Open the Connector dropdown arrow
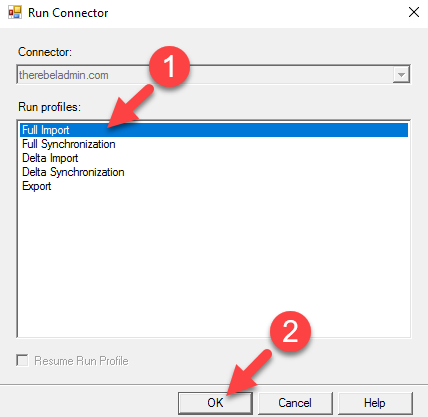Image resolution: width=428 pixels, height=417 pixels. 401,74
